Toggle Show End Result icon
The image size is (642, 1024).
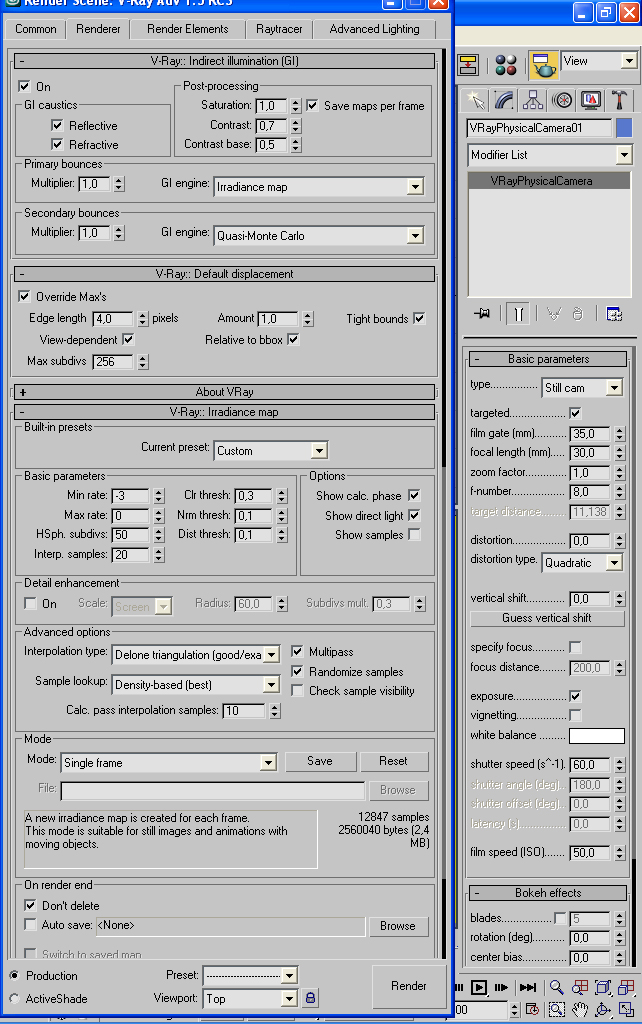[x=518, y=314]
